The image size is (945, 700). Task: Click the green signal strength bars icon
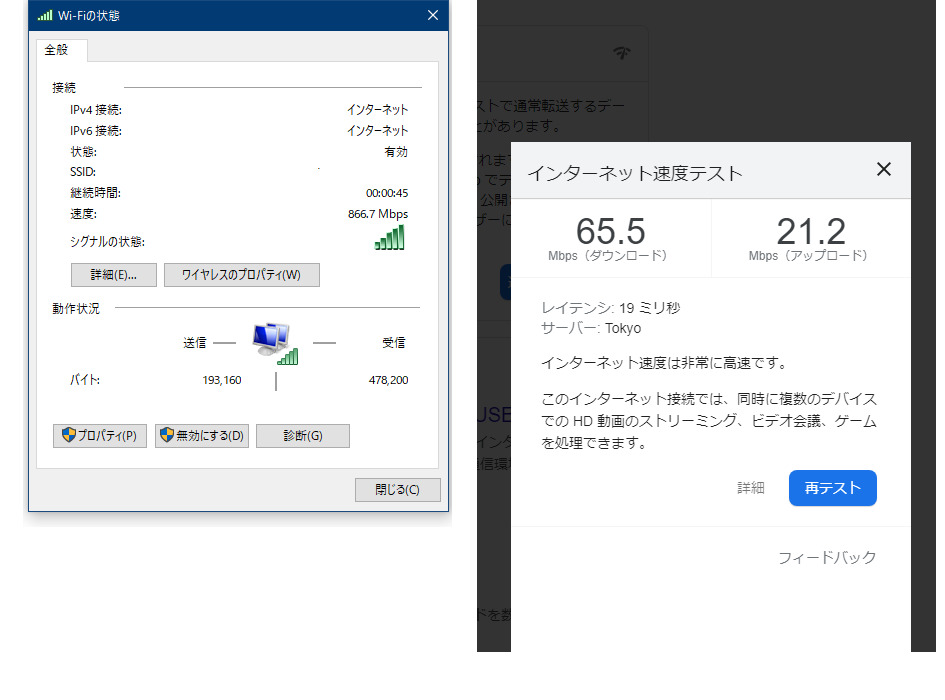tap(389, 238)
